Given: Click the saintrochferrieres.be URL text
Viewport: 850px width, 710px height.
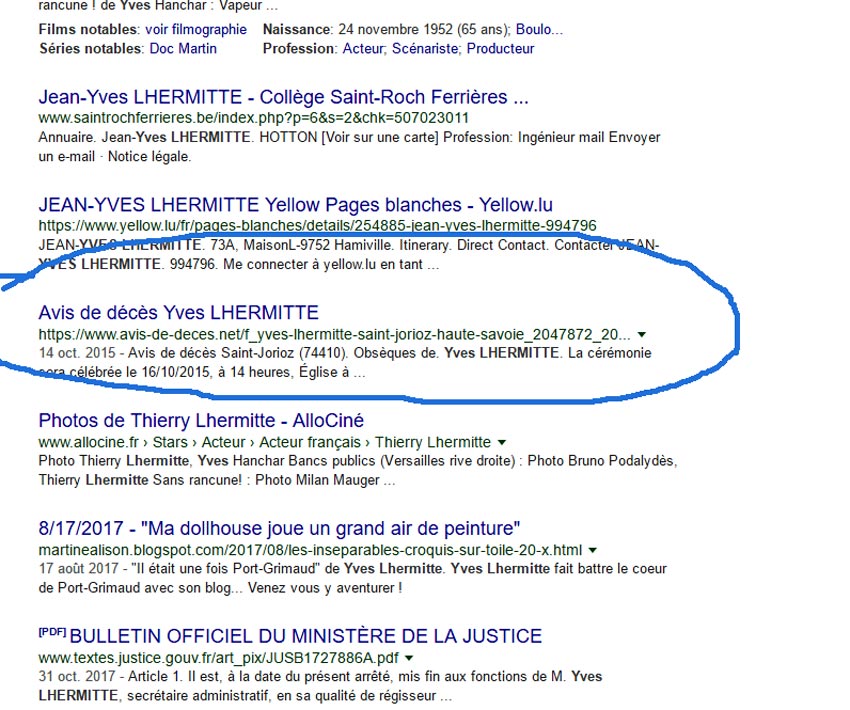Looking at the screenshot, I should [253, 118].
